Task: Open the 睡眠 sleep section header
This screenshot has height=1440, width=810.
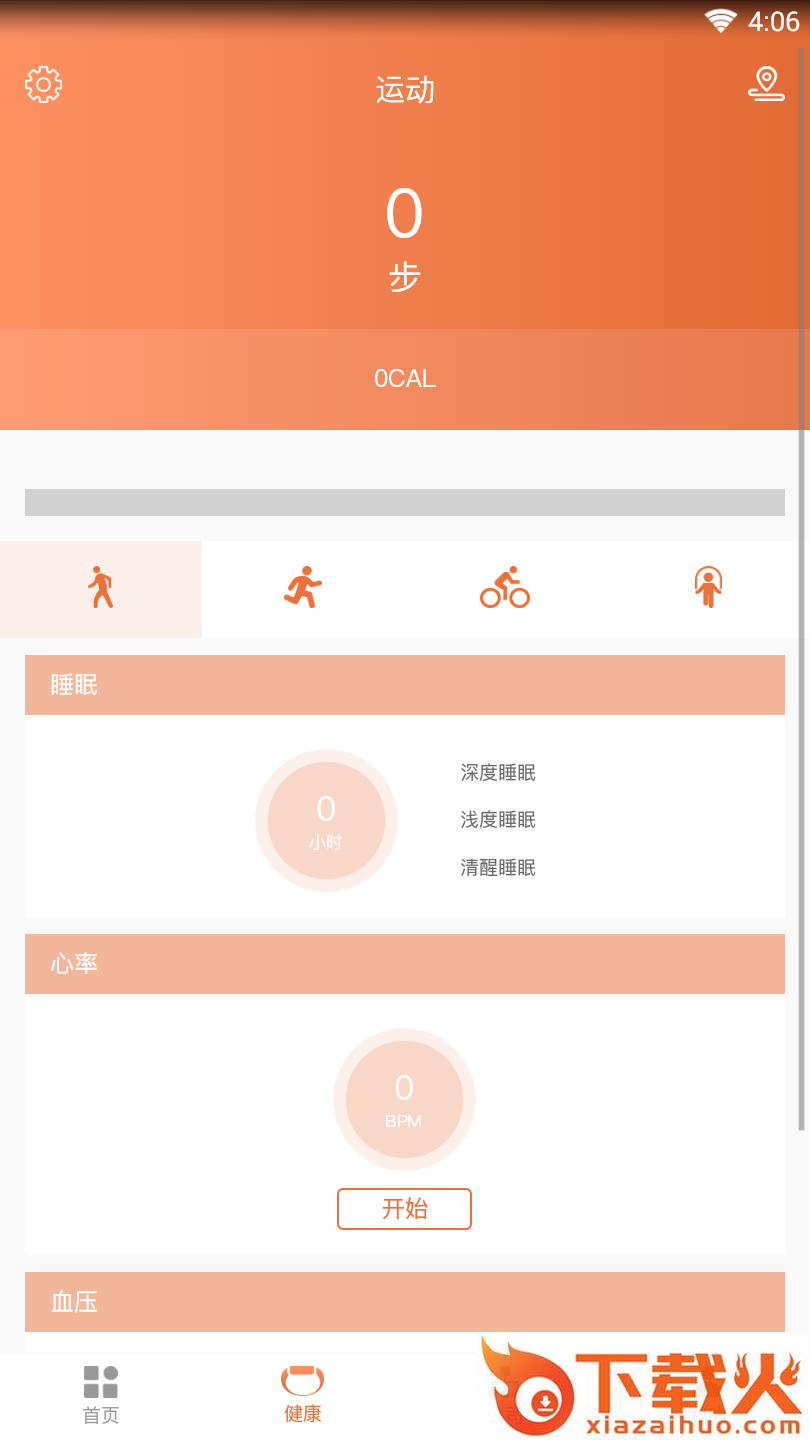Action: [405, 685]
